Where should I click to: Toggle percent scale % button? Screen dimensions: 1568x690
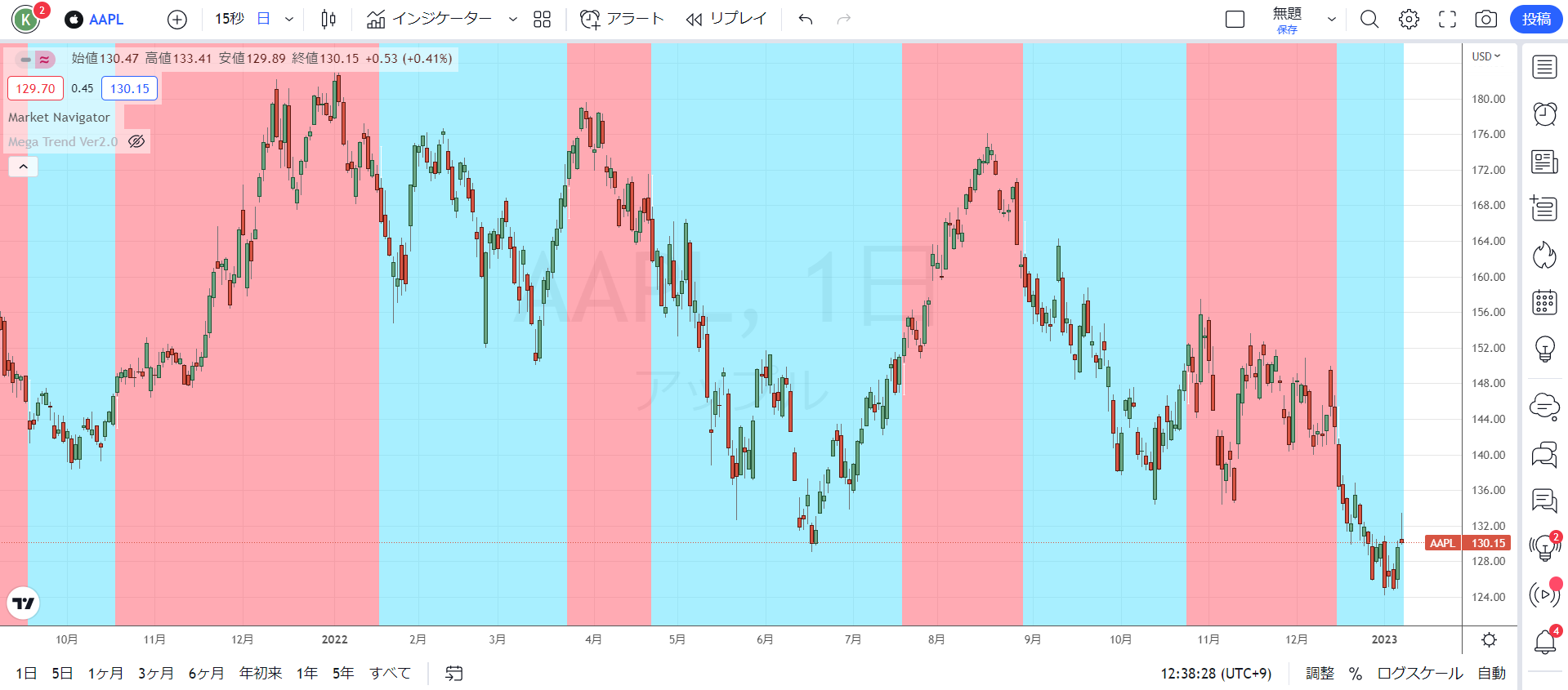(x=1356, y=674)
